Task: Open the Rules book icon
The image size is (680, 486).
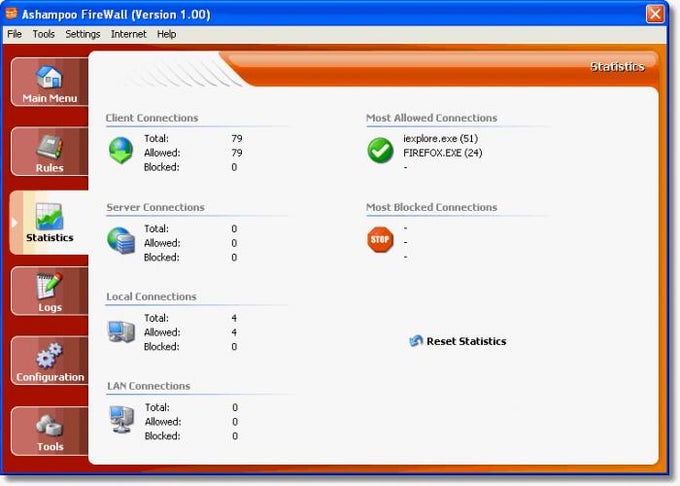Action: pyautogui.click(x=49, y=147)
